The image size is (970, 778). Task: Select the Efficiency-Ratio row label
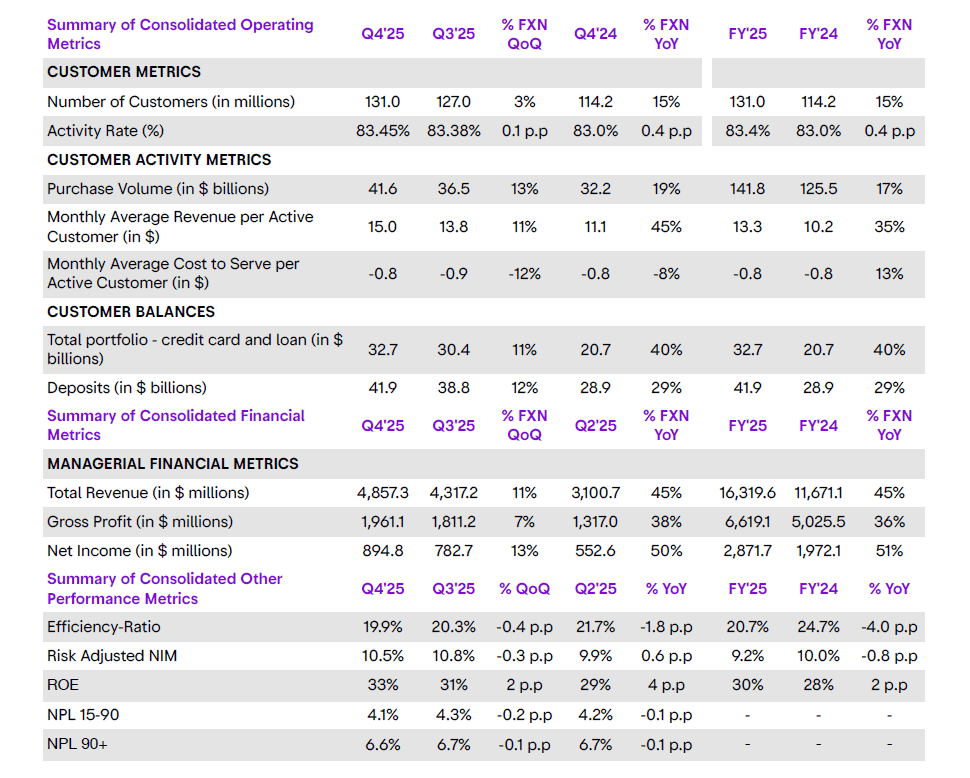[x=98, y=626]
